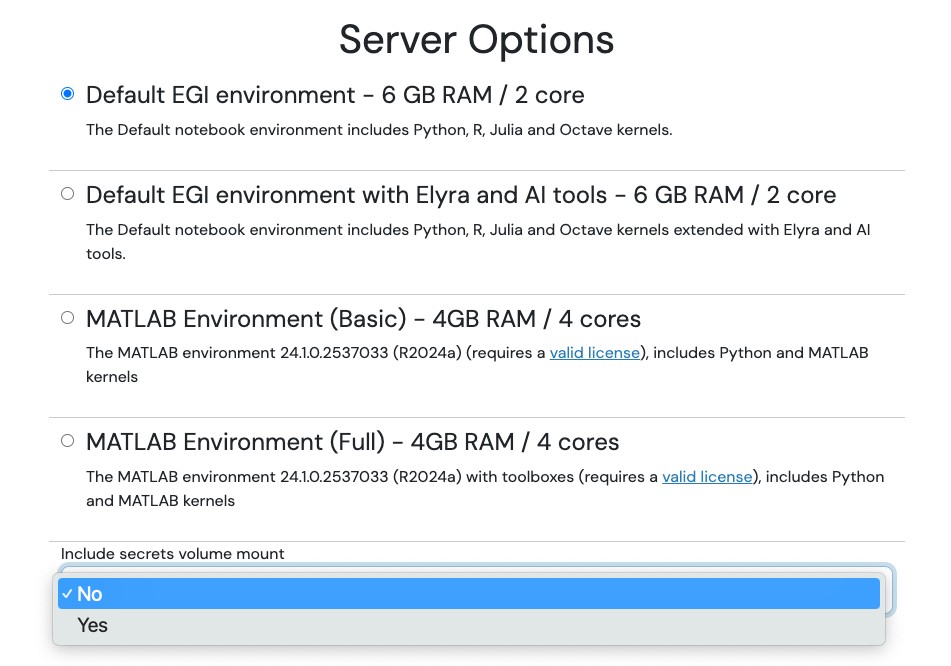951x666 pixels.
Task: Pick 'No' in secrets volume mount dropdown
Action: [469, 594]
